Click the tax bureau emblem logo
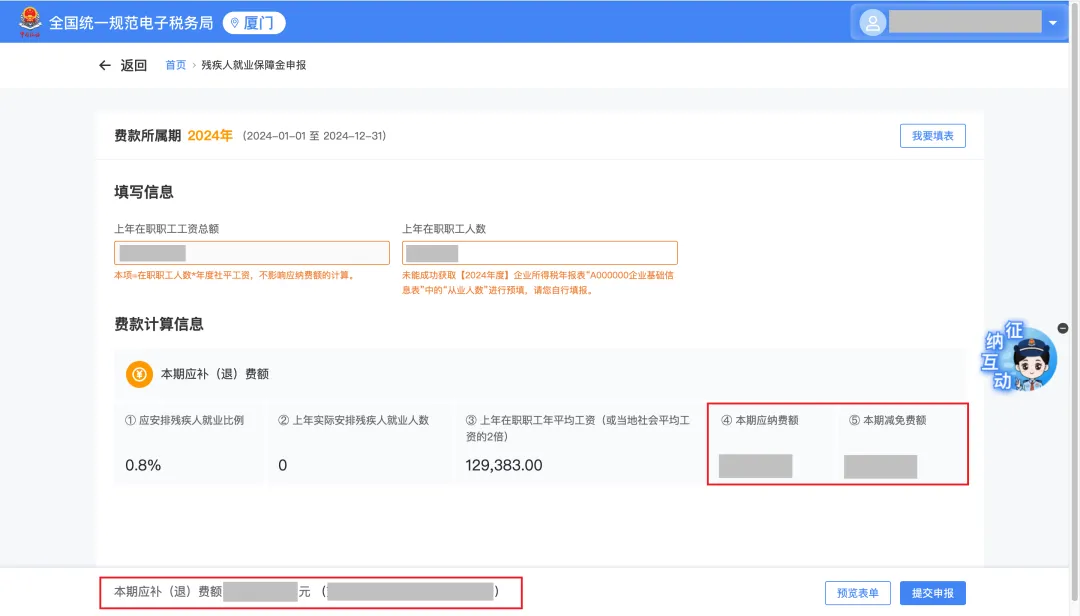Screen dimensions: 1080x616 click(30, 22)
